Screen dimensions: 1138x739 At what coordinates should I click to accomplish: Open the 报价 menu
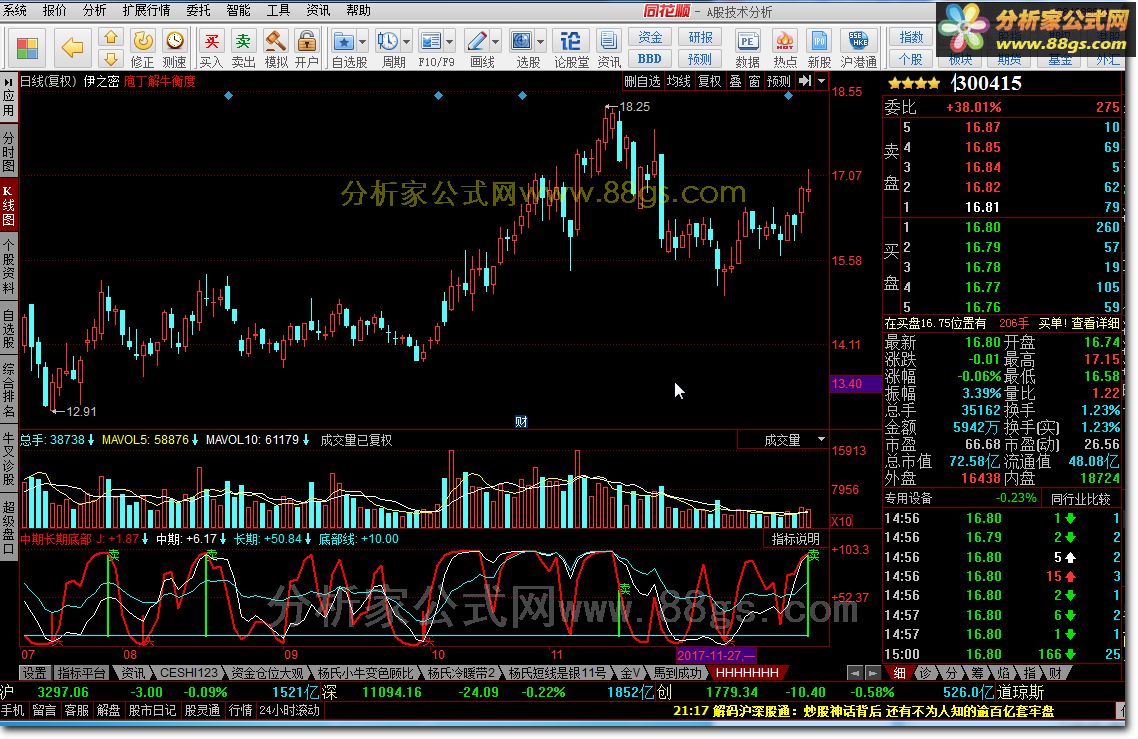tap(54, 10)
